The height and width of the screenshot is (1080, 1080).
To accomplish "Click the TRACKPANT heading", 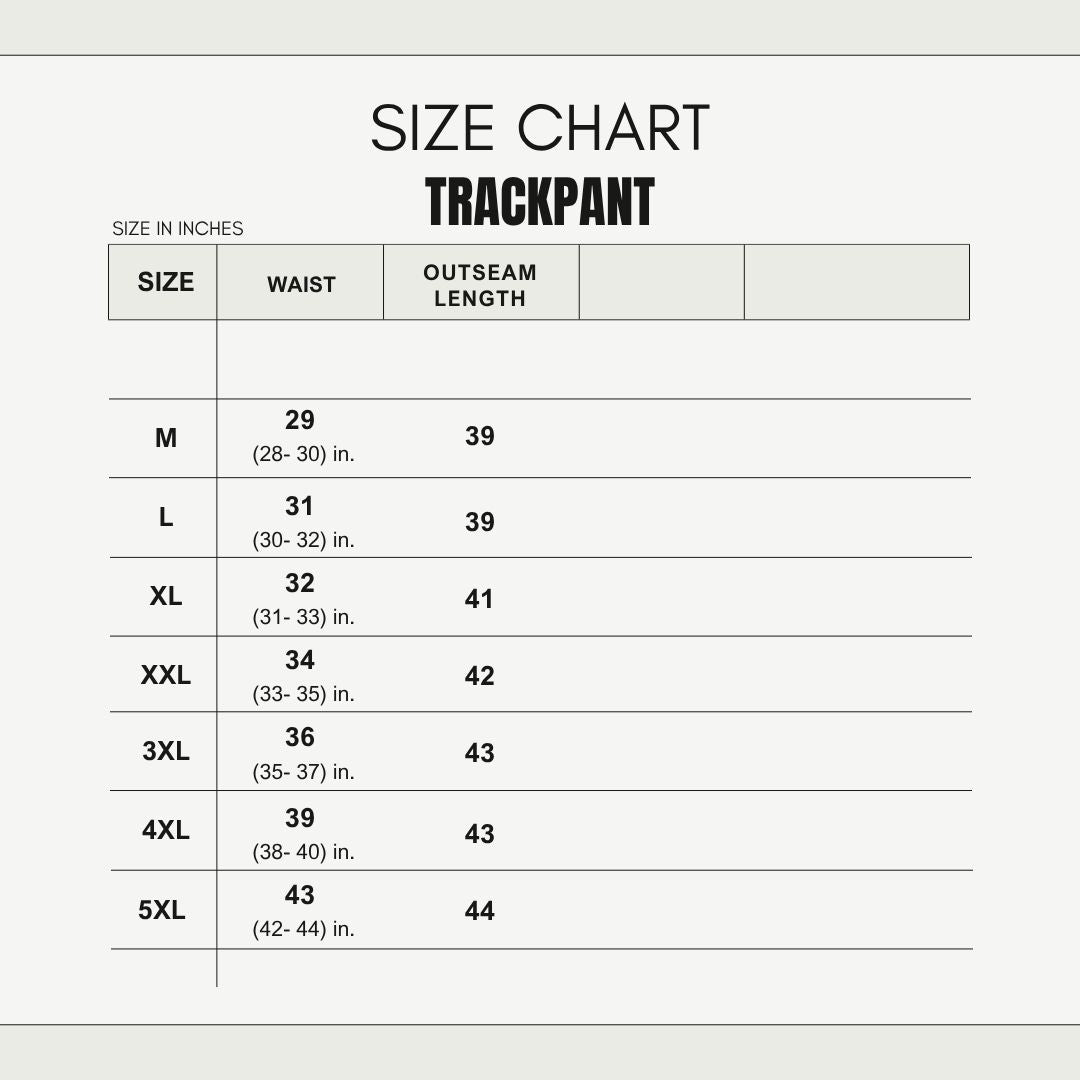I will tap(540, 202).
